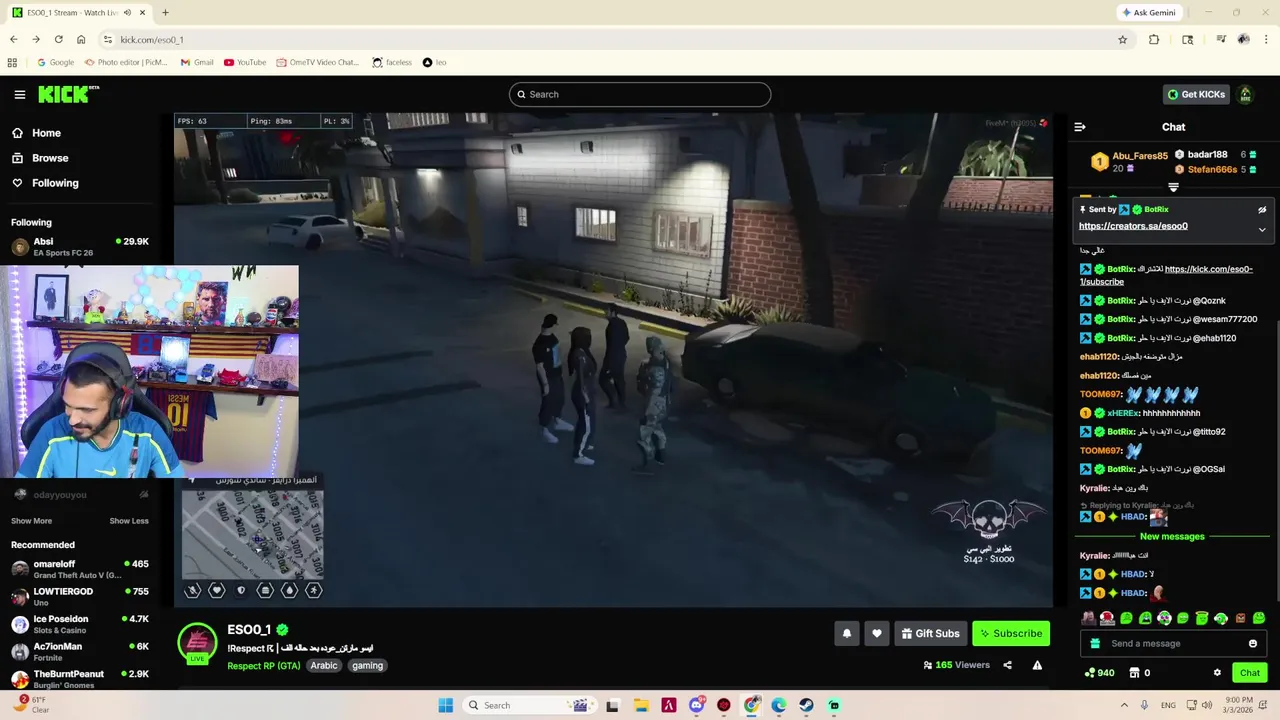Click the user avatar in Kick header
This screenshot has width=1280, height=720.
pyautogui.click(x=1245, y=94)
